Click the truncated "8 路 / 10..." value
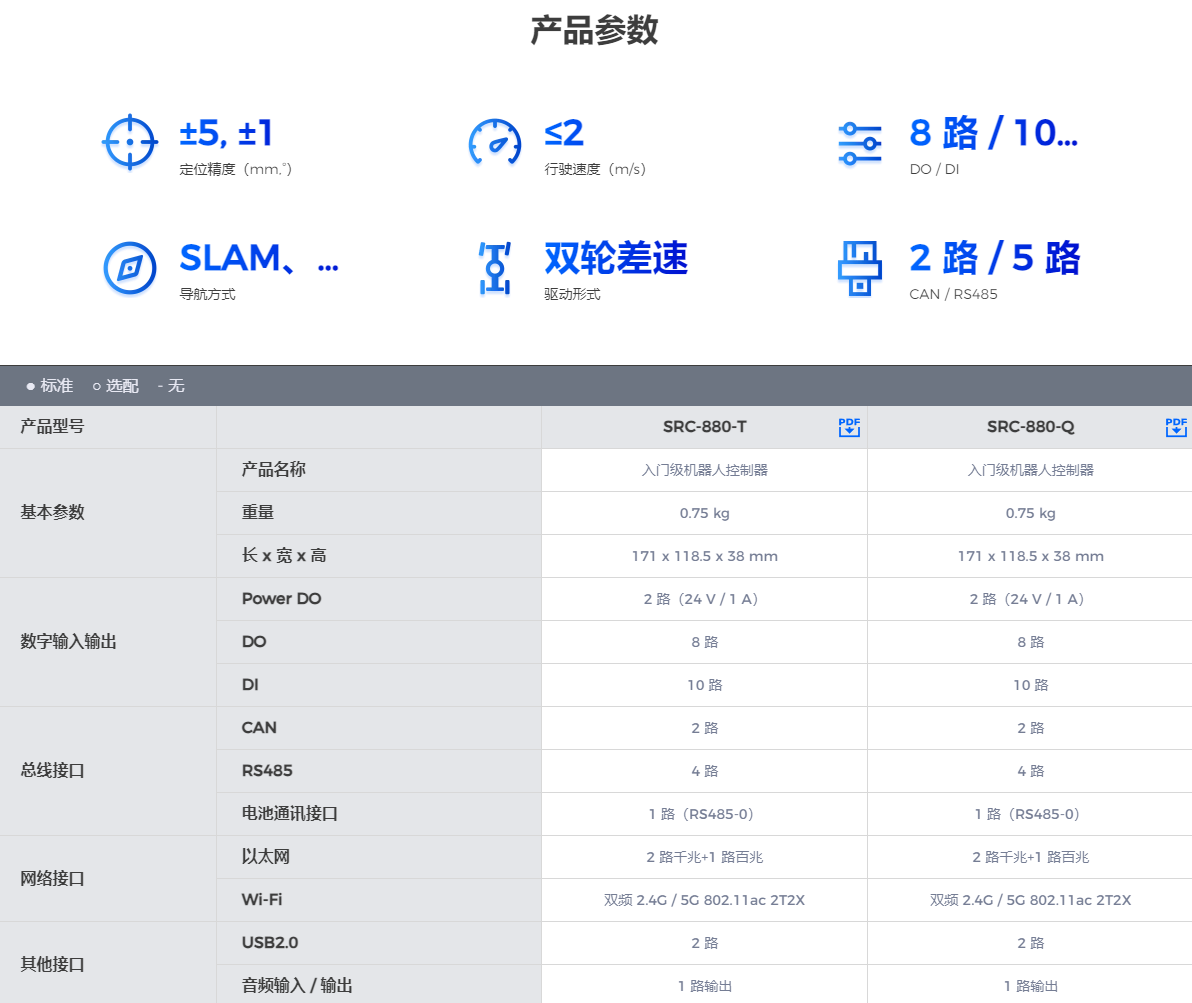 (x=993, y=133)
